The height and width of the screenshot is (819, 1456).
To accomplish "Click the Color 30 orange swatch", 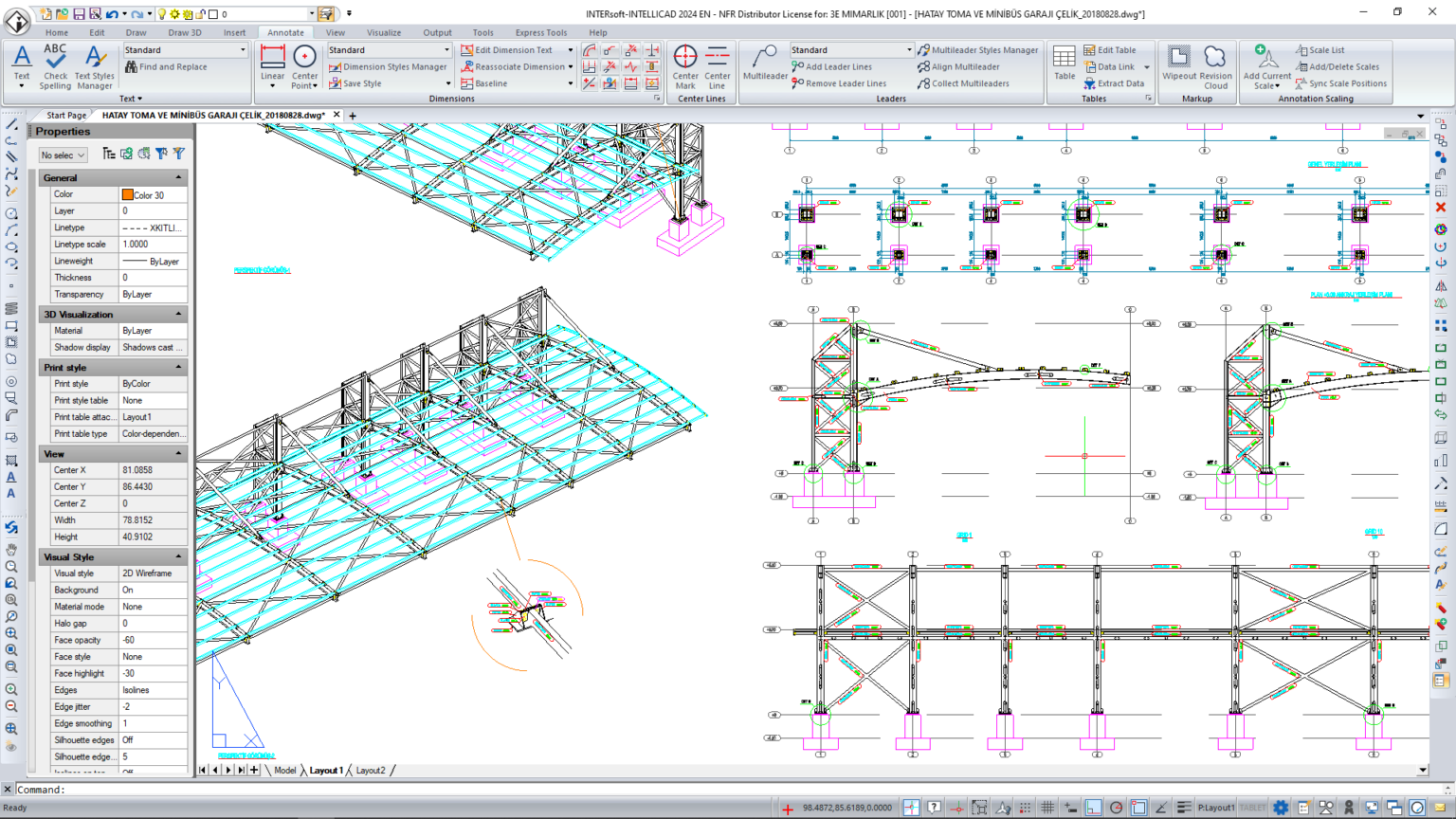I will pos(127,194).
